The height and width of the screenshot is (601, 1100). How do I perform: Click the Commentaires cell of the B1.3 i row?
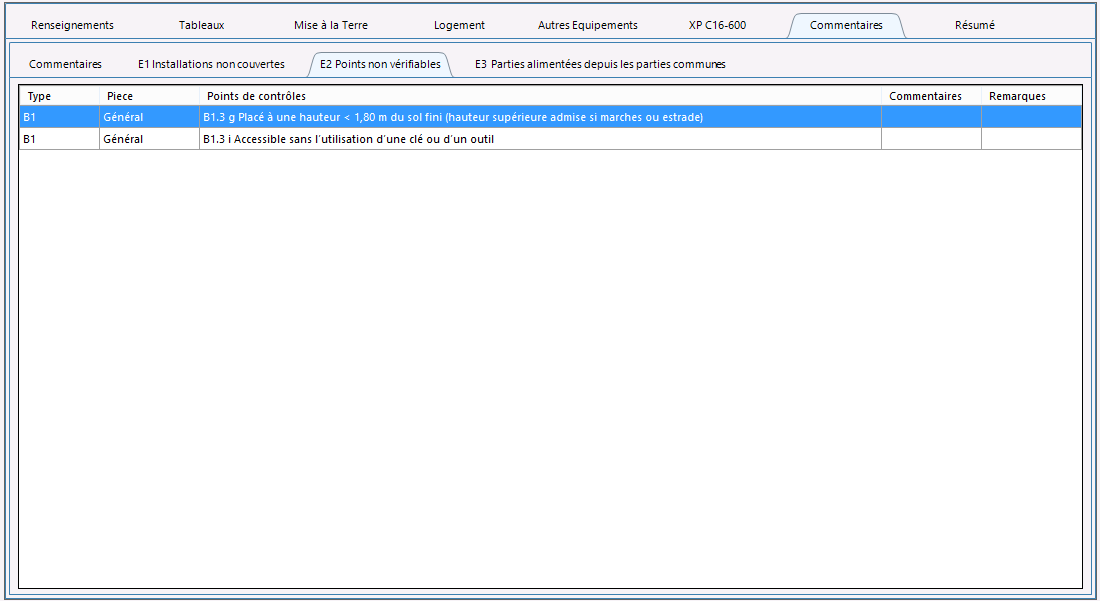(x=930, y=140)
